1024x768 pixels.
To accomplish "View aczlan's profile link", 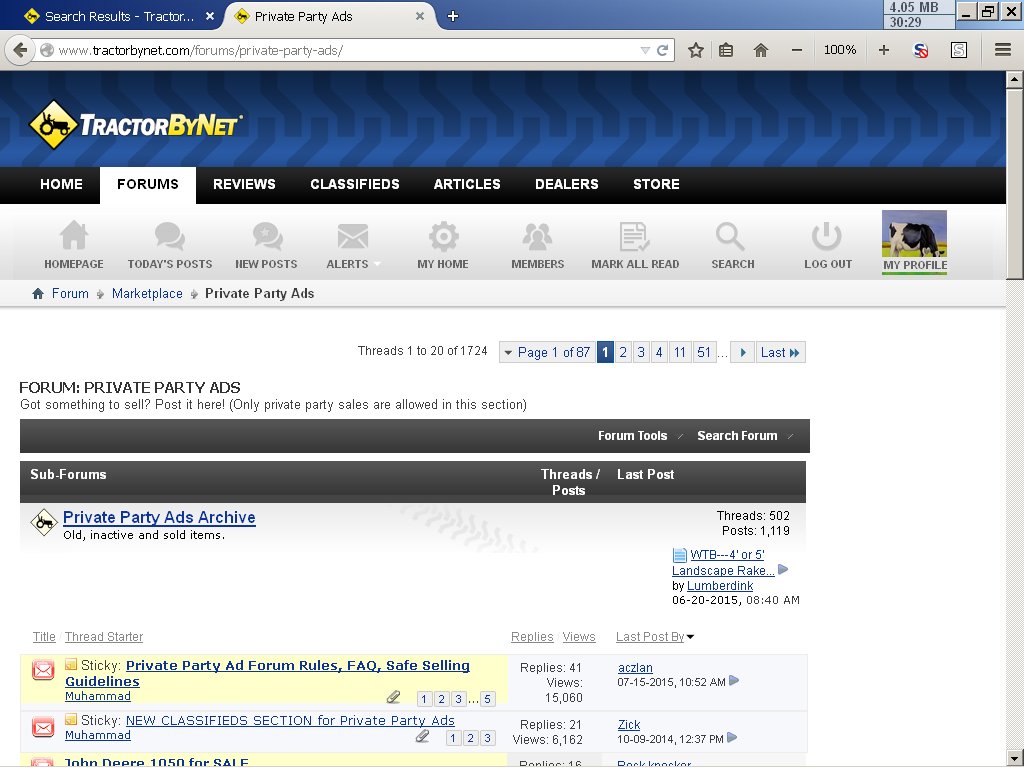I will 635,667.
